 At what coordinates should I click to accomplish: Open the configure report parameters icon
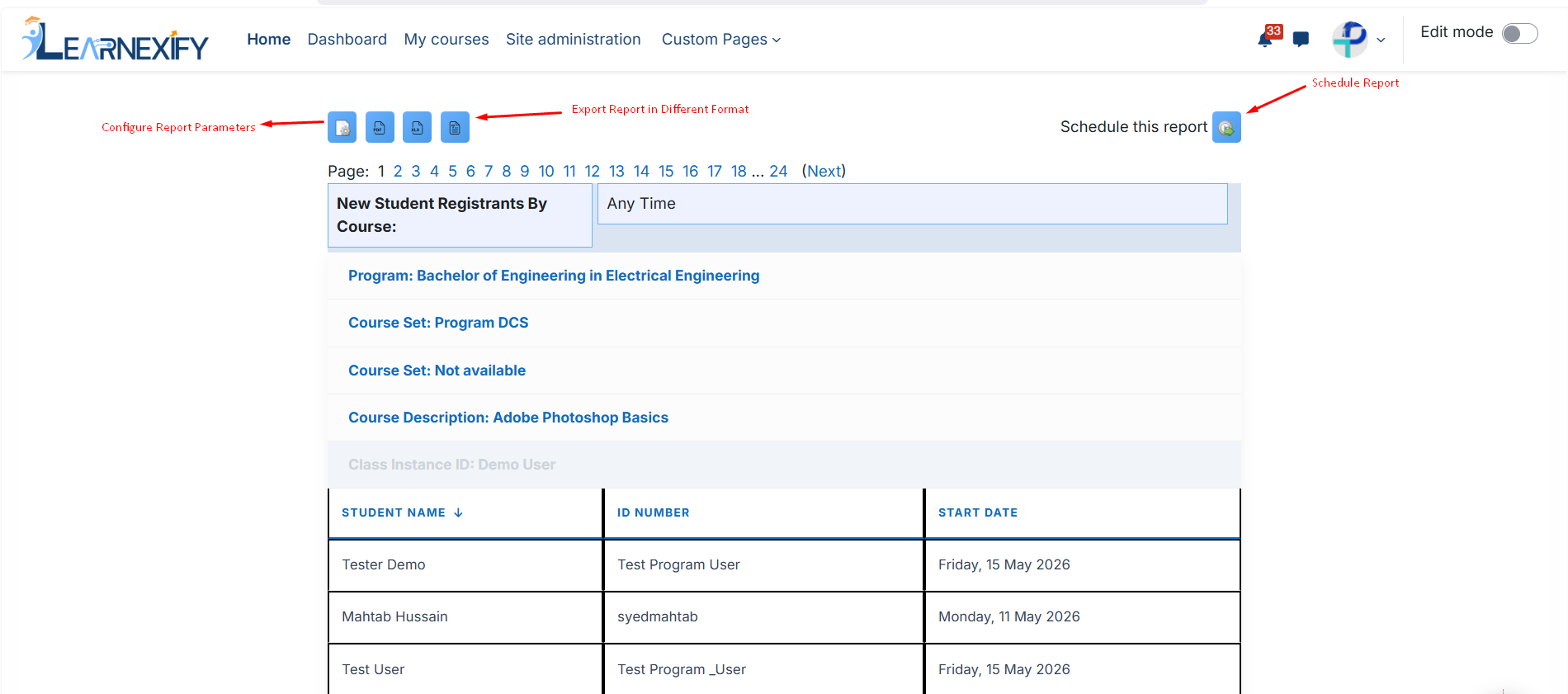click(x=342, y=127)
